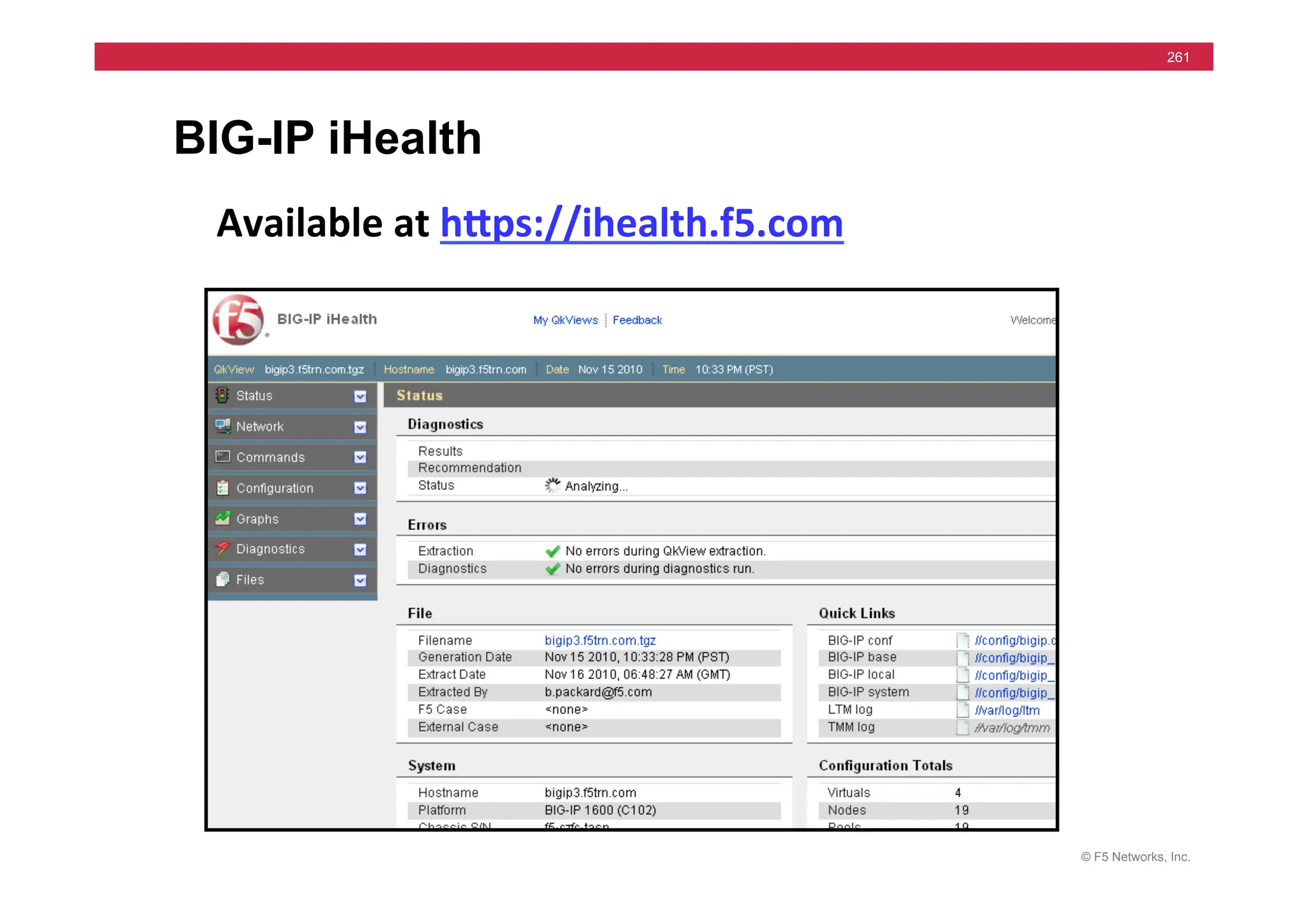Click the Graphs chart icon
Viewport: 1308px width, 924px height.
click(222, 519)
